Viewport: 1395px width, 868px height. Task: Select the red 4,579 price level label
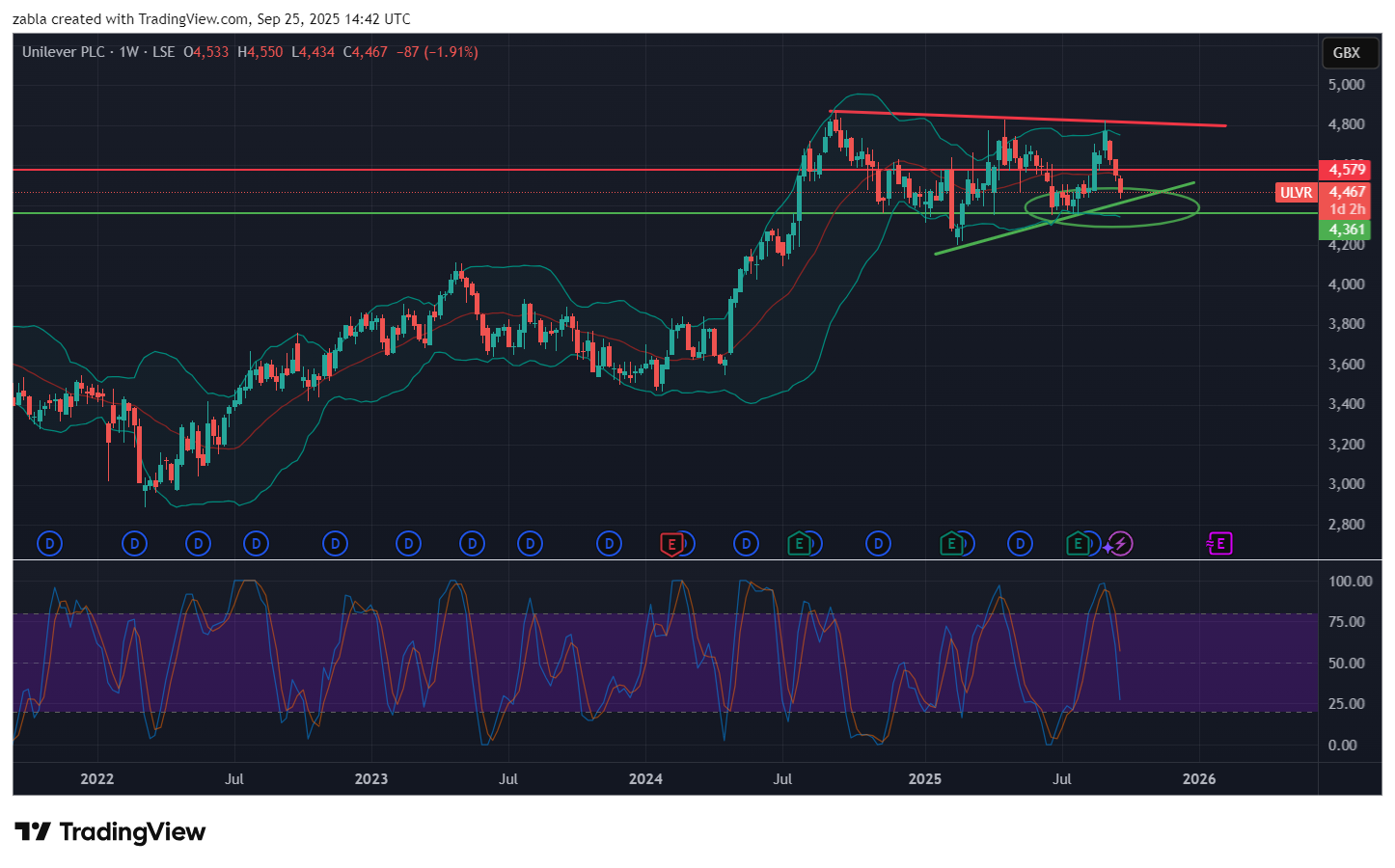pyautogui.click(x=1347, y=170)
